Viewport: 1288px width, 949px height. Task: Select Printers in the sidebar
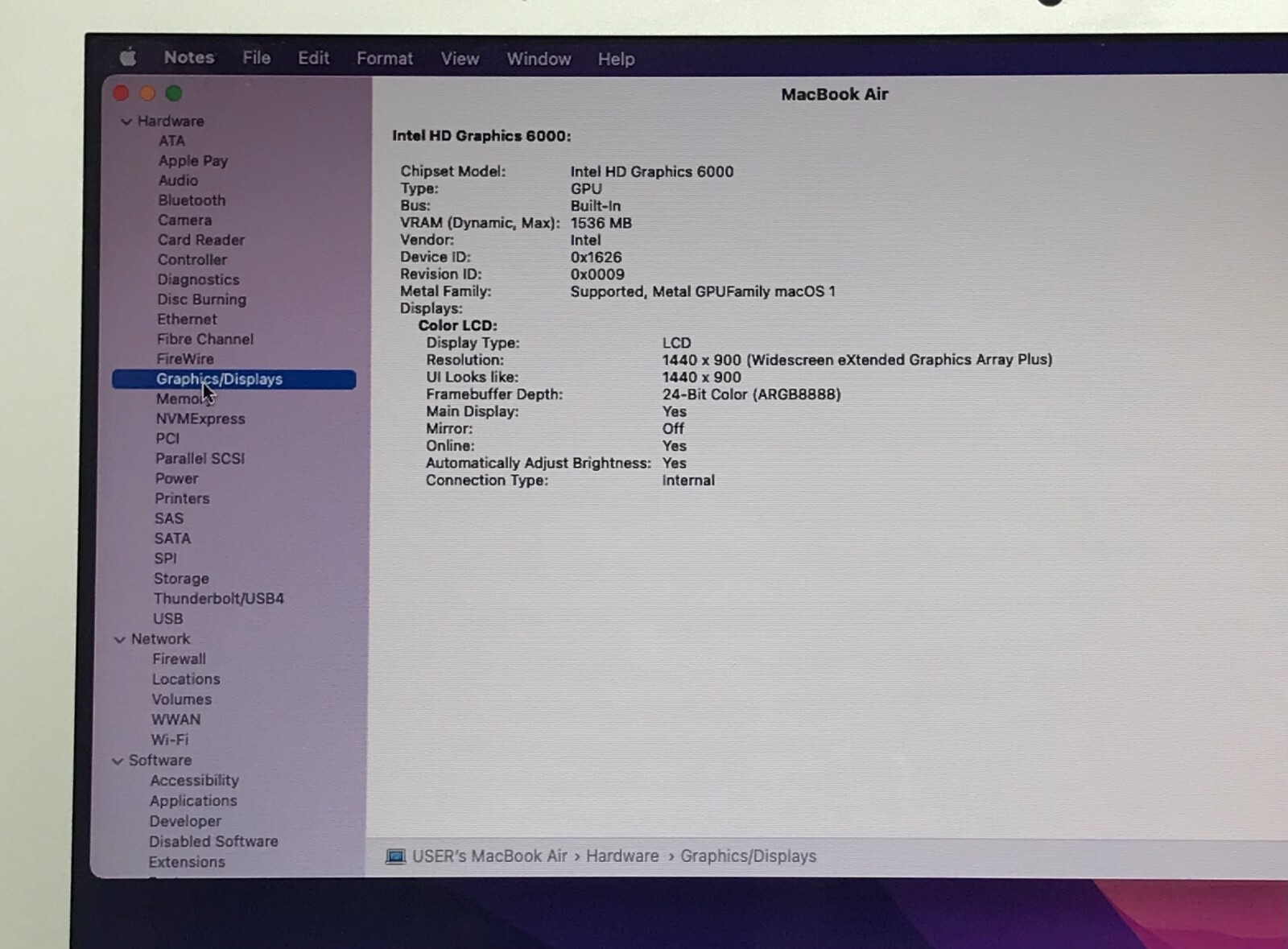(182, 499)
